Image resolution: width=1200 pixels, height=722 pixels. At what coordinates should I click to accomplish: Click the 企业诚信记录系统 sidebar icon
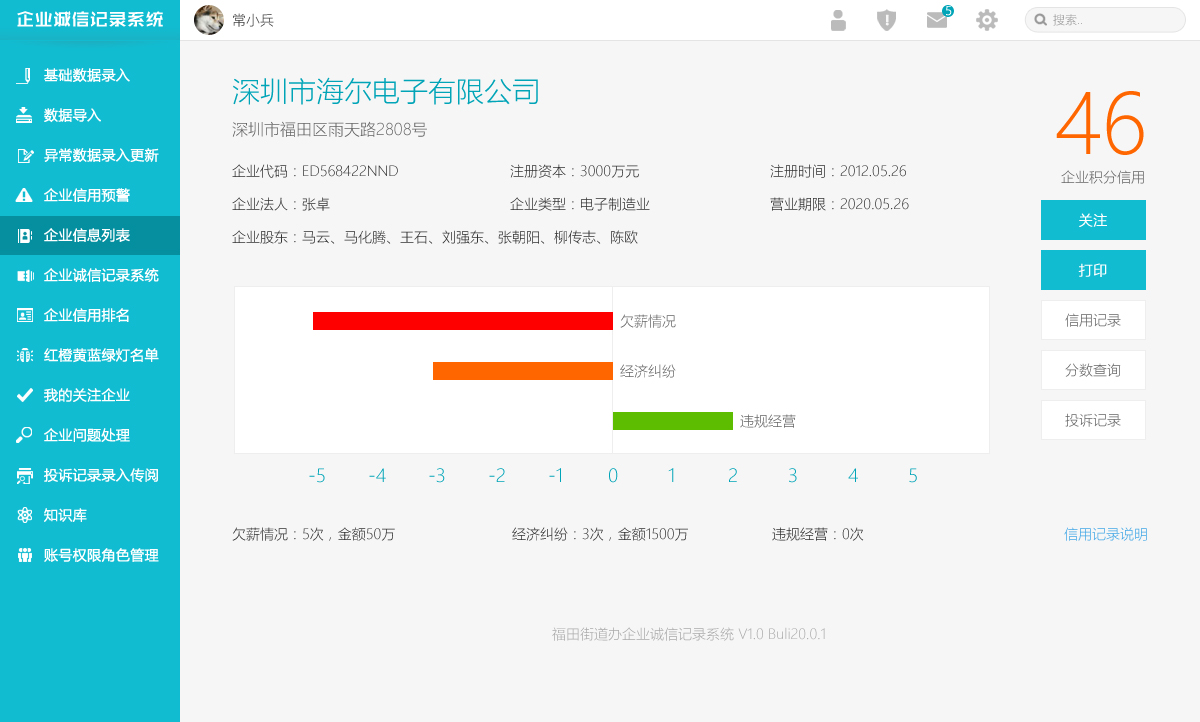(25, 275)
